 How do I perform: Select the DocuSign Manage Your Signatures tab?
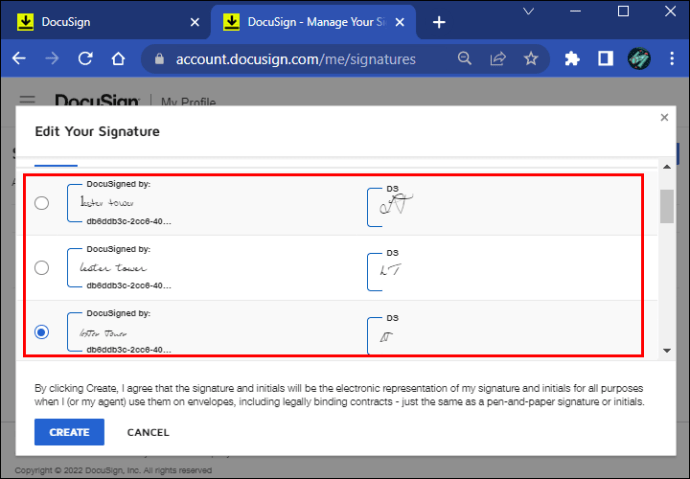pyautogui.click(x=313, y=22)
